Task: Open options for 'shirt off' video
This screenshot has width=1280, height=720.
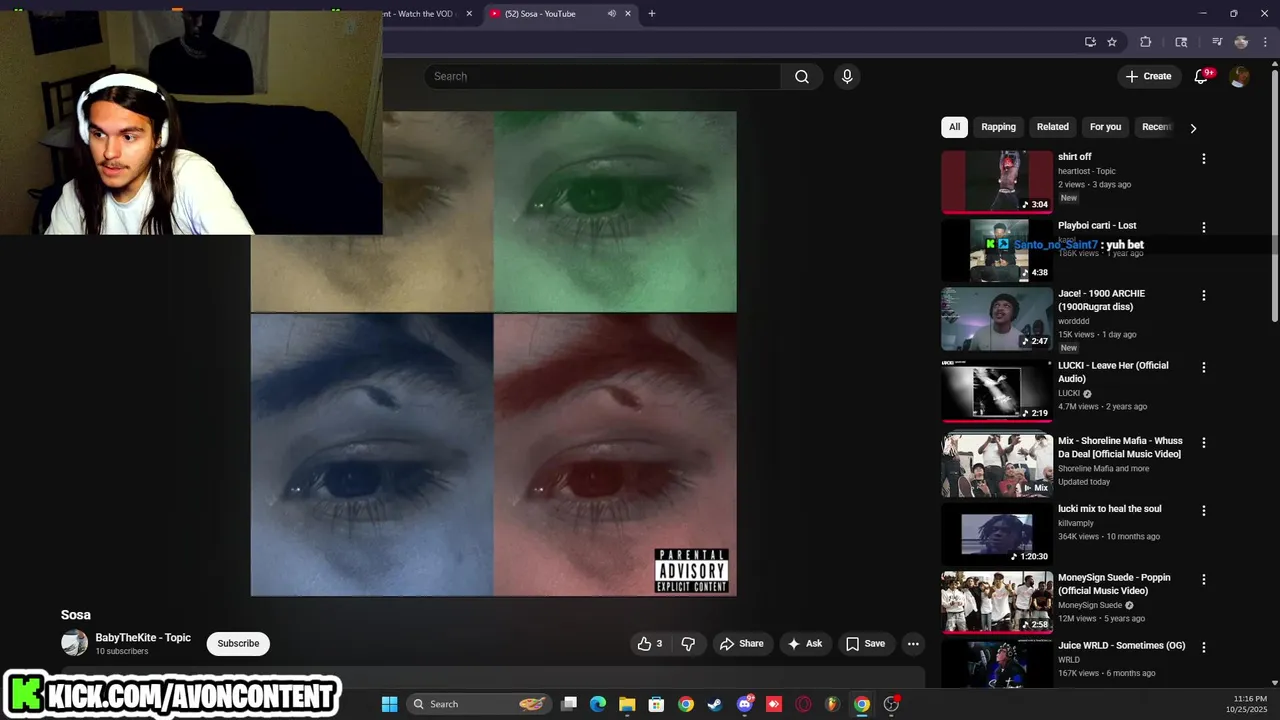Action: pyautogui.click(x=1204, y=159)
